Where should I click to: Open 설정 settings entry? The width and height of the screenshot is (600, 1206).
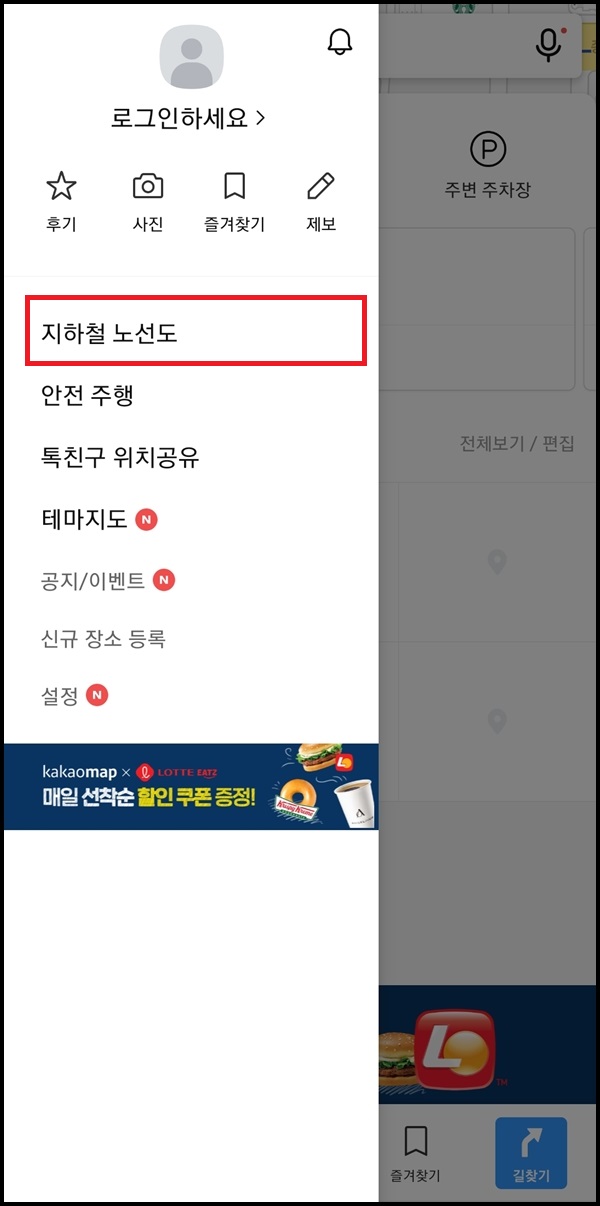pos(59,696)
